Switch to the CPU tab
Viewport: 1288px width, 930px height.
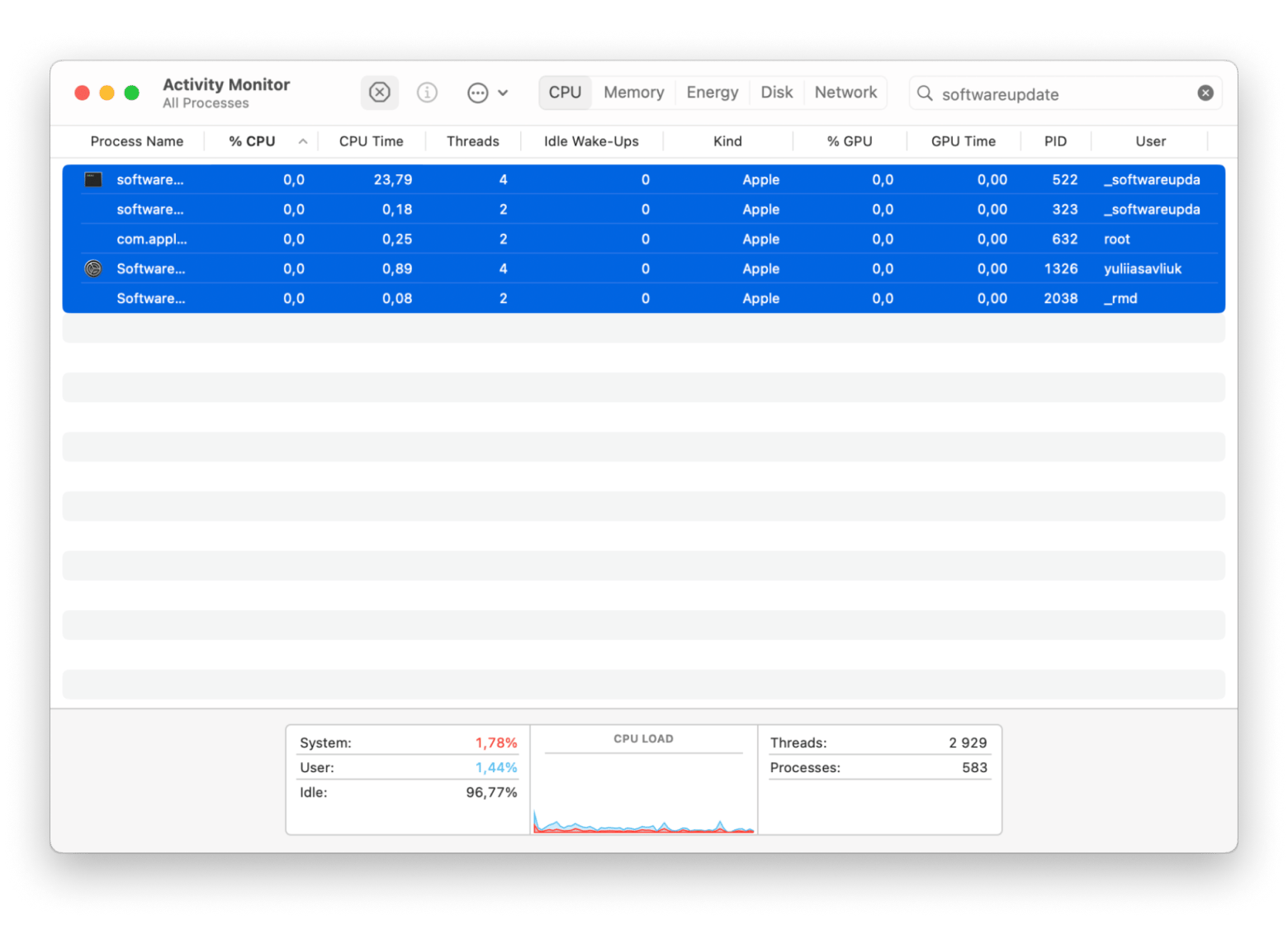coord(565,93)
